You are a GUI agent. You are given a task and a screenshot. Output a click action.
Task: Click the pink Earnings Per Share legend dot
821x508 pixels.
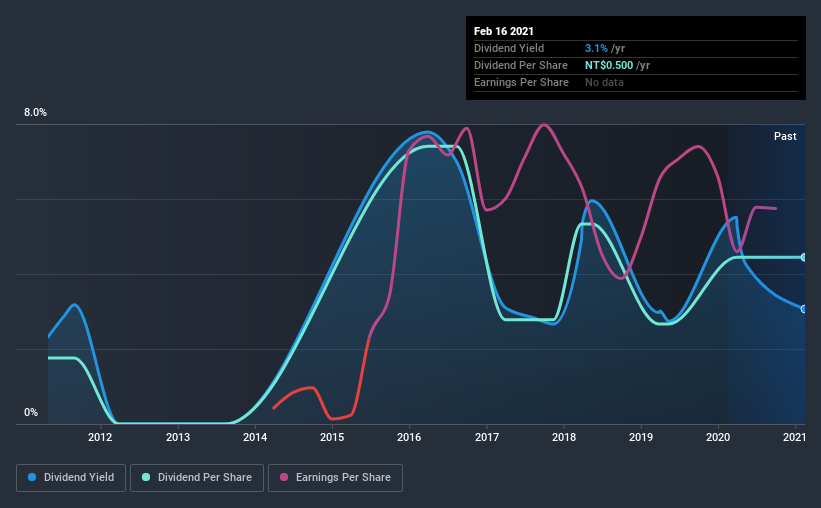(284, 477)
